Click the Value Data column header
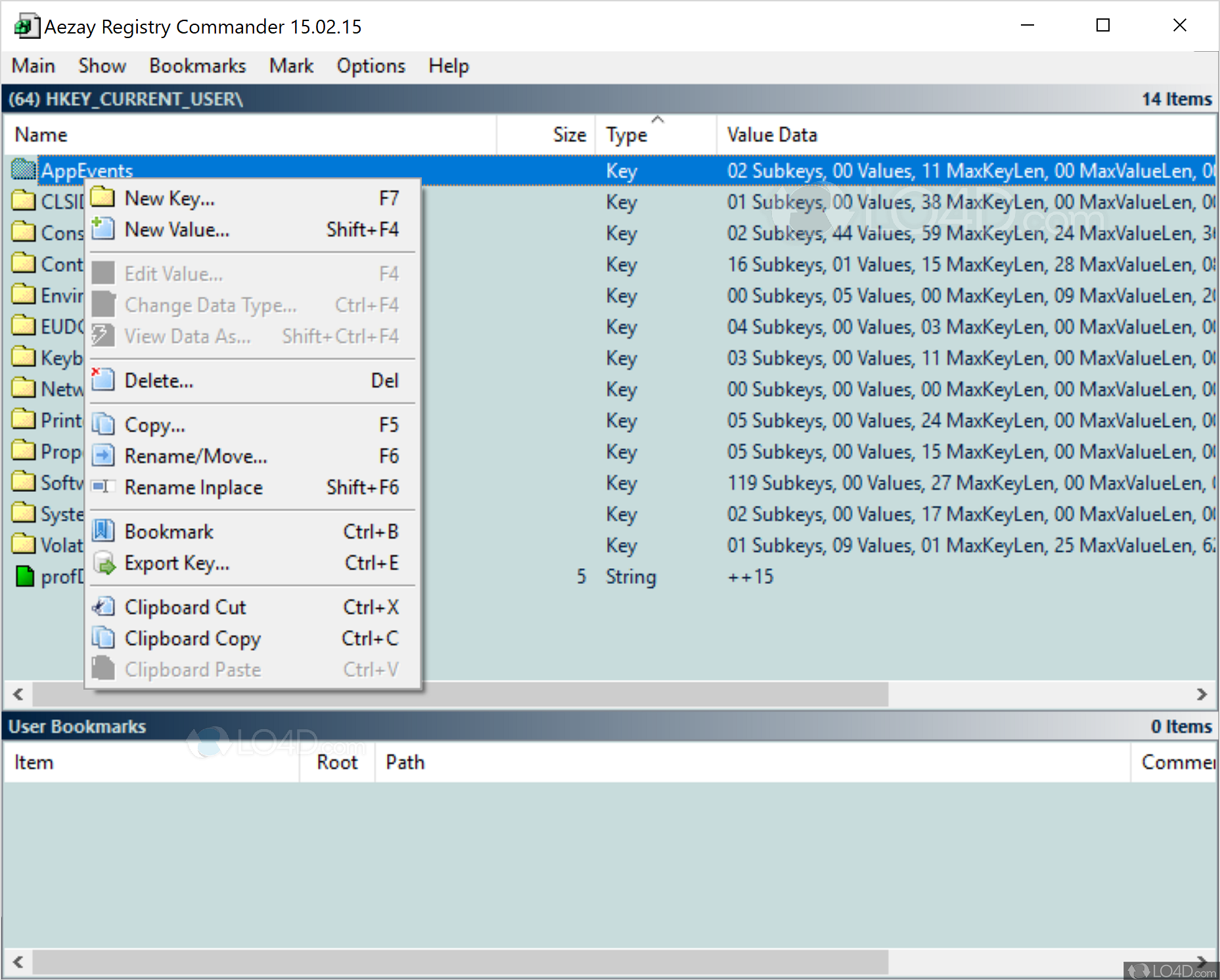Screen dimensions: 1220x980 (x=772, y=134)
